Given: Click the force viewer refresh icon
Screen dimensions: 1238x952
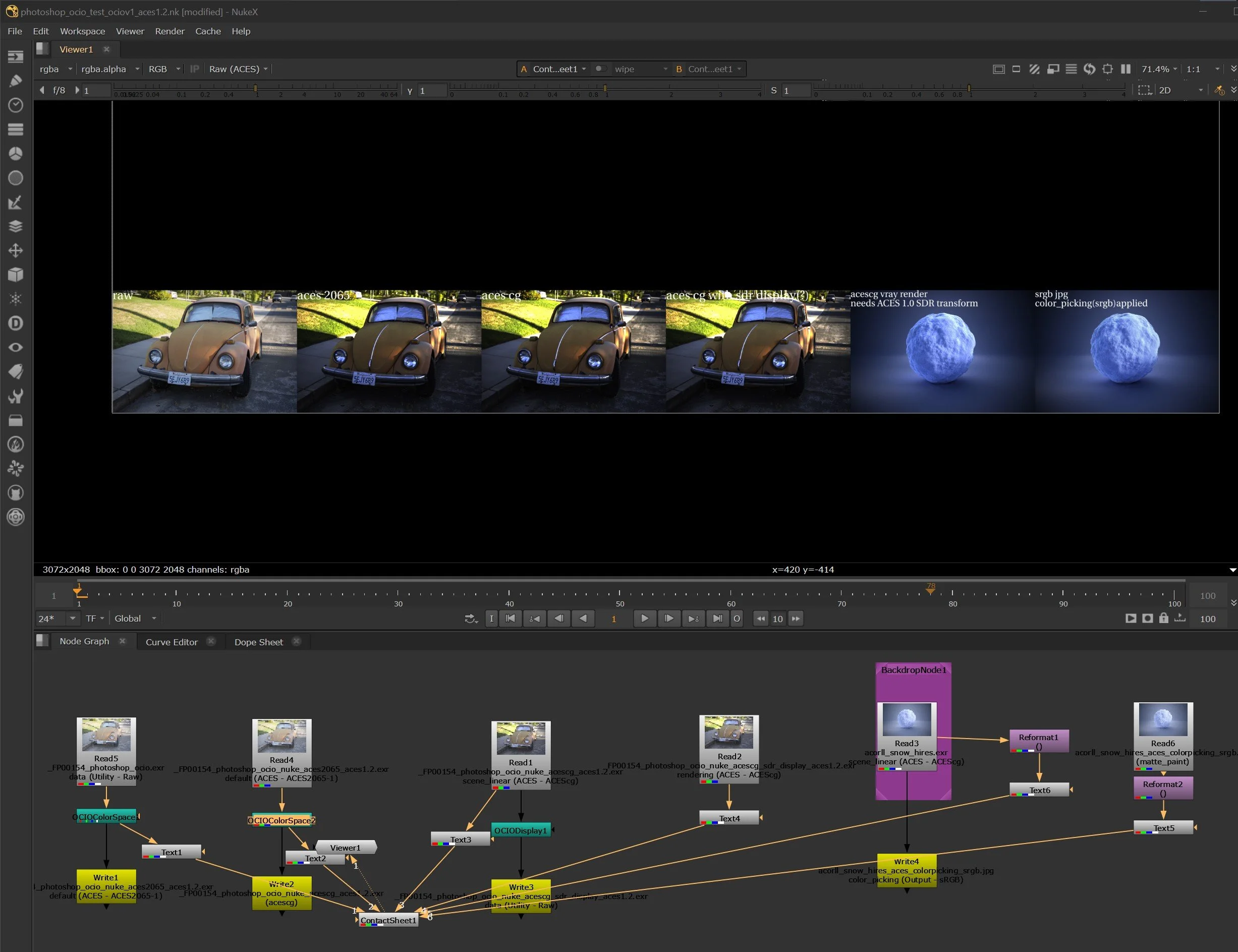Looking at the screenshot, I should pos(1089,69).
